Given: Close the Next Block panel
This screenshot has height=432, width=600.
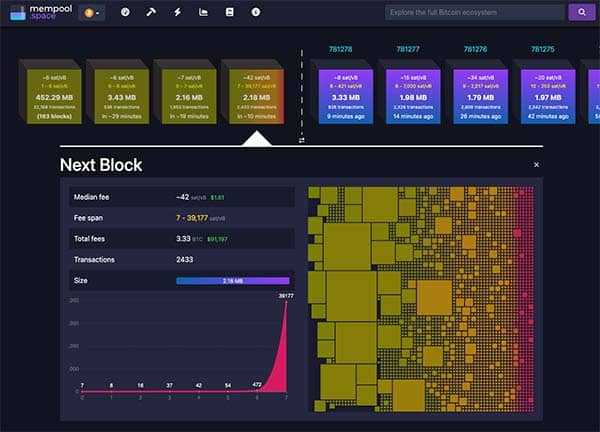Looking at the screenshot, I should 536,164.
